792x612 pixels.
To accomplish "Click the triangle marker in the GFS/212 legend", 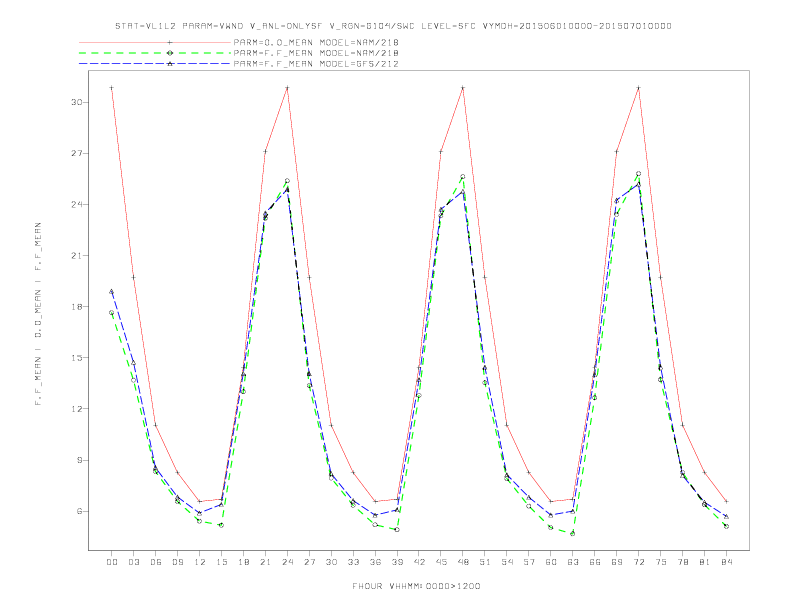I will coord(170,64).
